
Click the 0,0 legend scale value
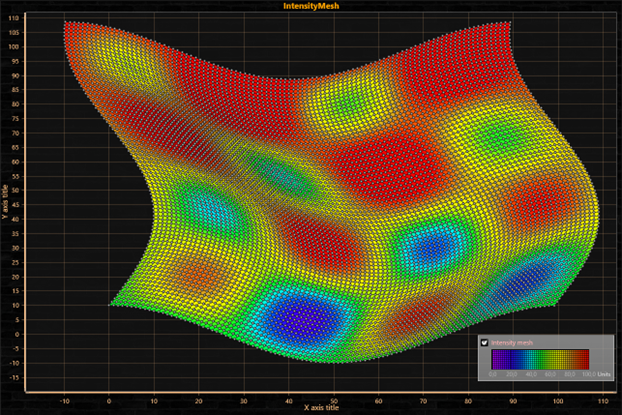[x=492, y=374]
